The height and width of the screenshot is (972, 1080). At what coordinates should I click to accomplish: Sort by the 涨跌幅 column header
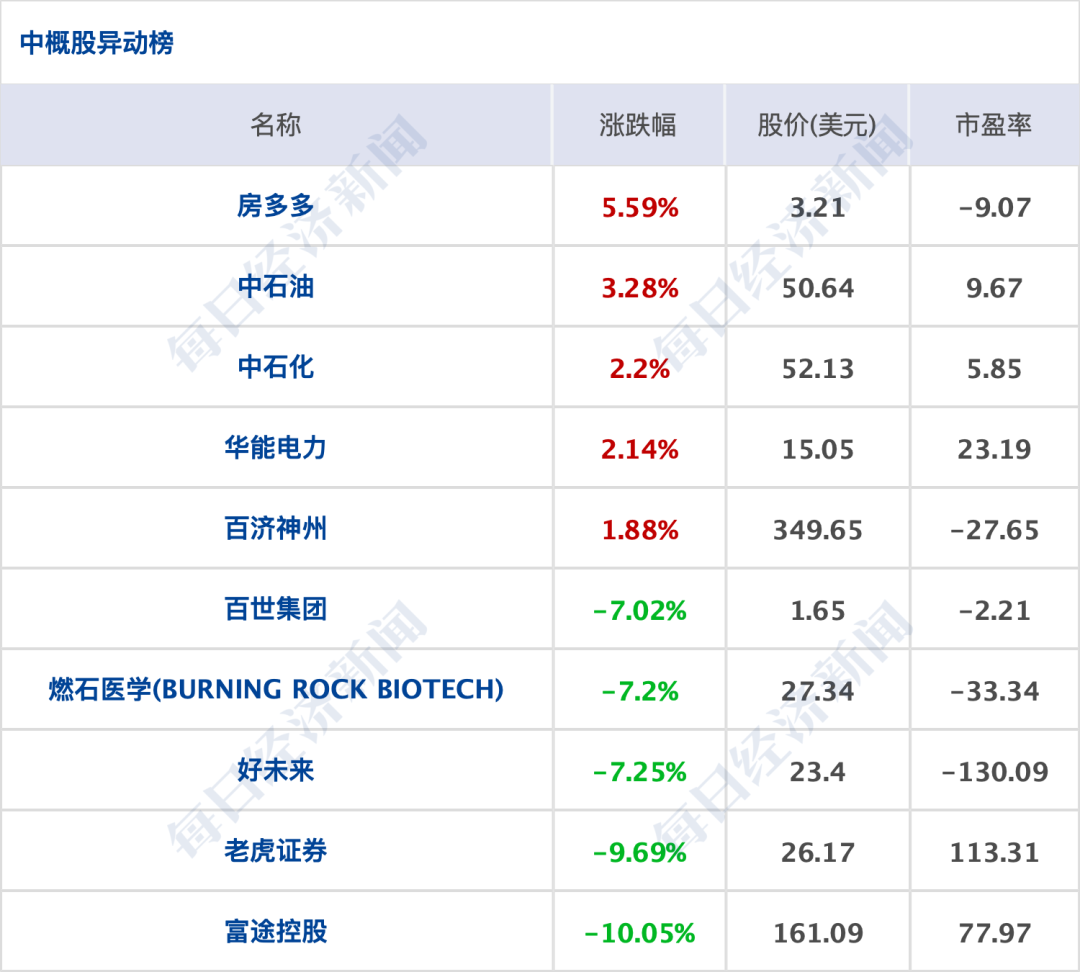point(638,125)
